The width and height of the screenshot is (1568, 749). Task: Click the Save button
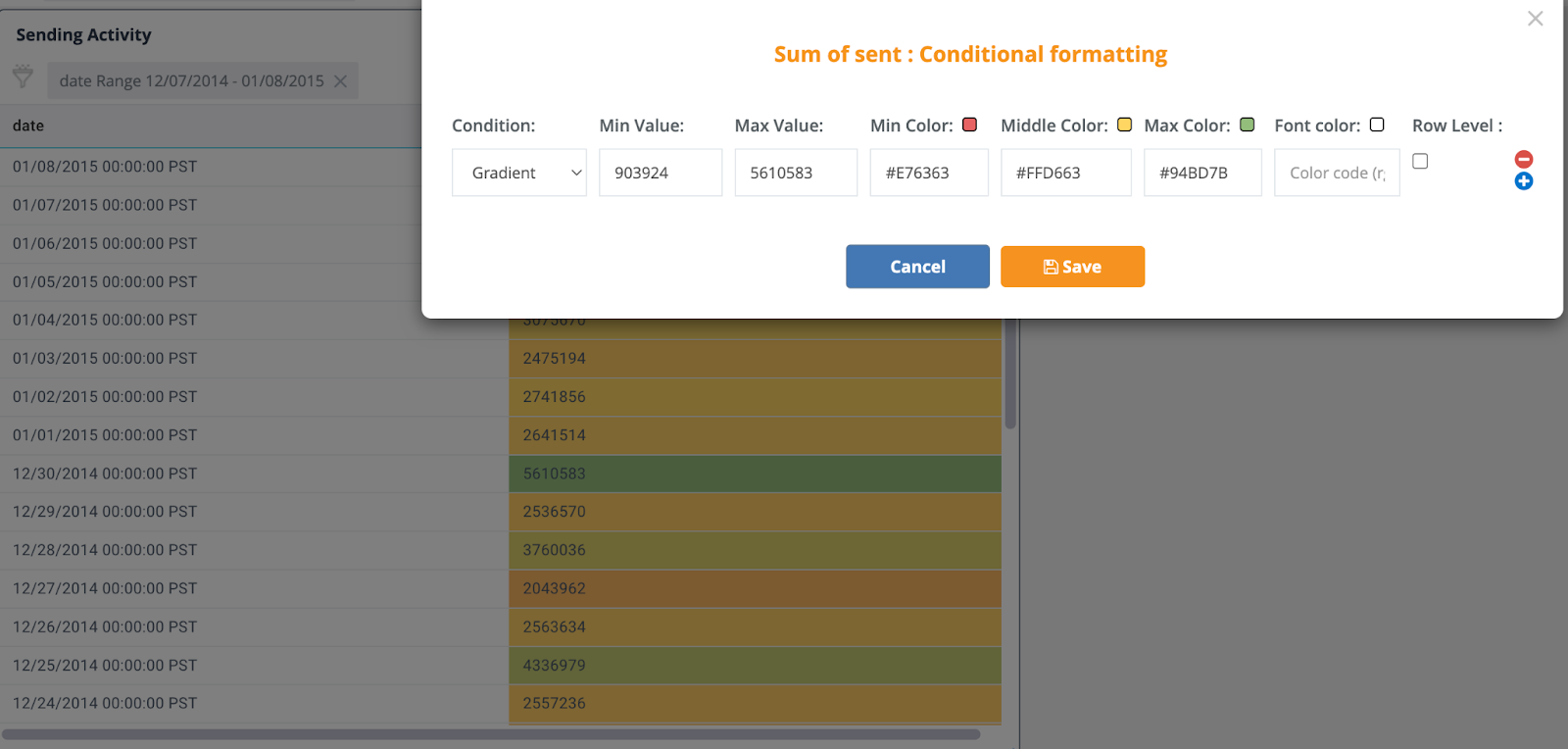click(x=1072, y=267)
